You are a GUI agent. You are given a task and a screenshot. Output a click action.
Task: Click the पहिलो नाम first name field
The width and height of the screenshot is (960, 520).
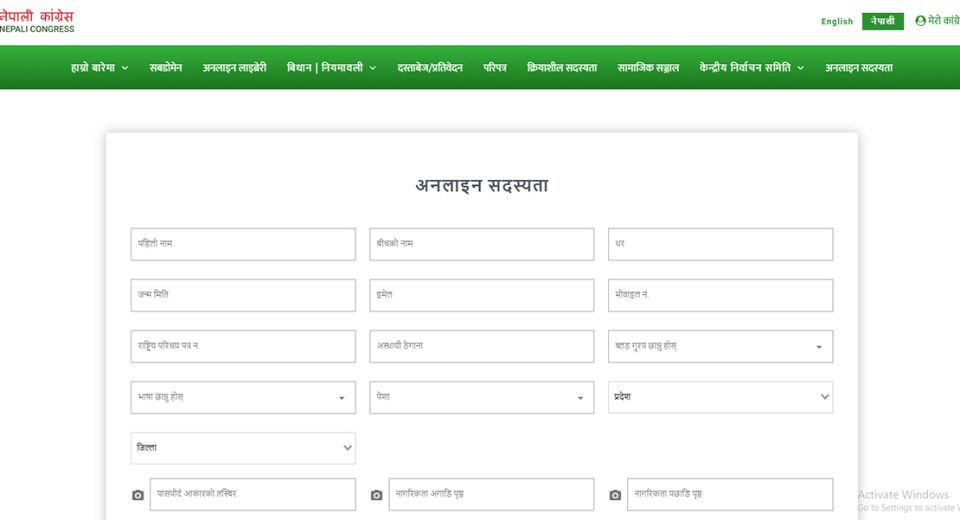coord(243,244)
